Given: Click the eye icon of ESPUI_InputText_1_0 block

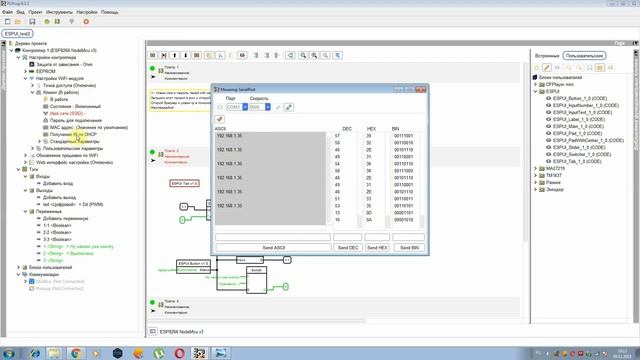Looking at the screenshot, I should [549, 112].
